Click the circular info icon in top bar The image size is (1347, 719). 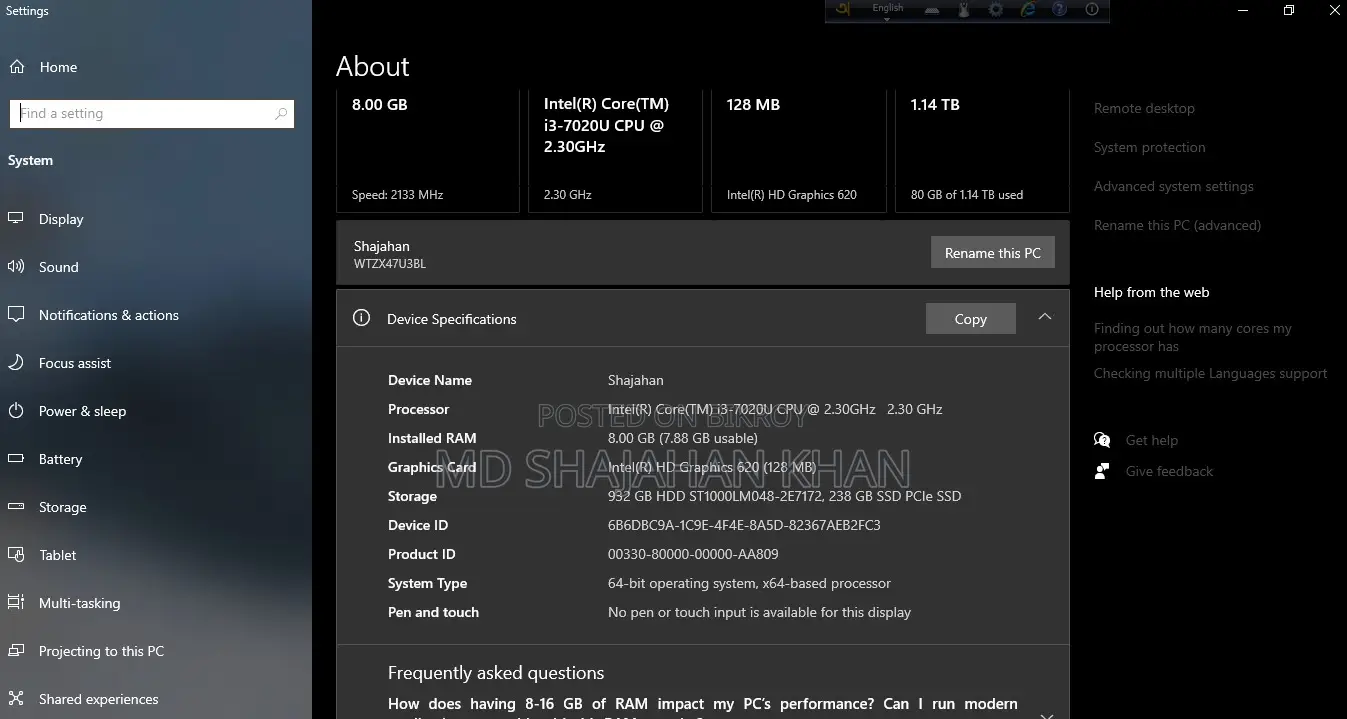point(1092,10)
